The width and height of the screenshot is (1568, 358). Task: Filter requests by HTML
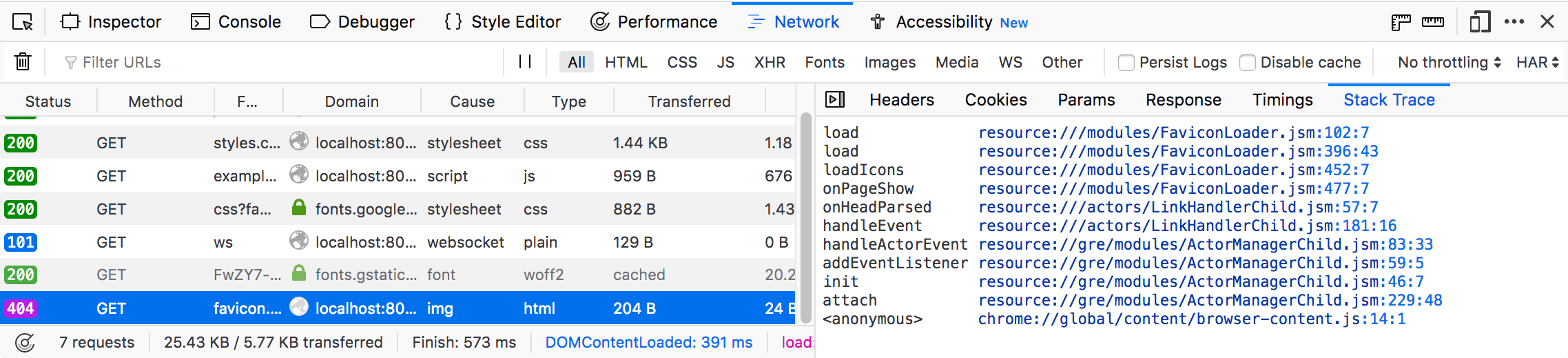626,62
